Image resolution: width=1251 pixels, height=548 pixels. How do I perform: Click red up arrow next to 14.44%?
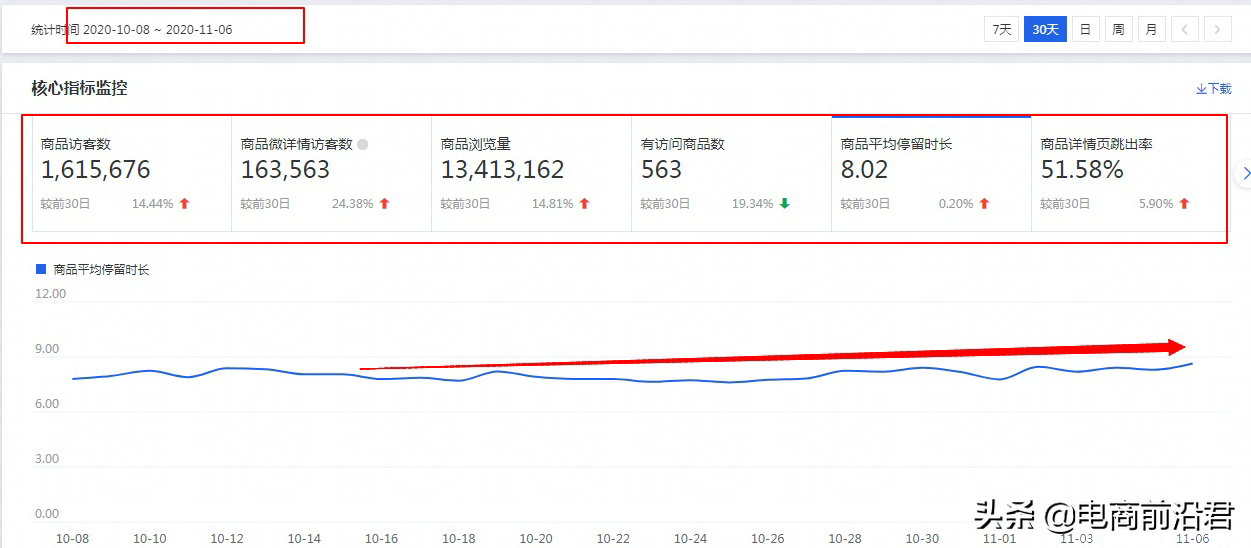click(x=184, y=204)
